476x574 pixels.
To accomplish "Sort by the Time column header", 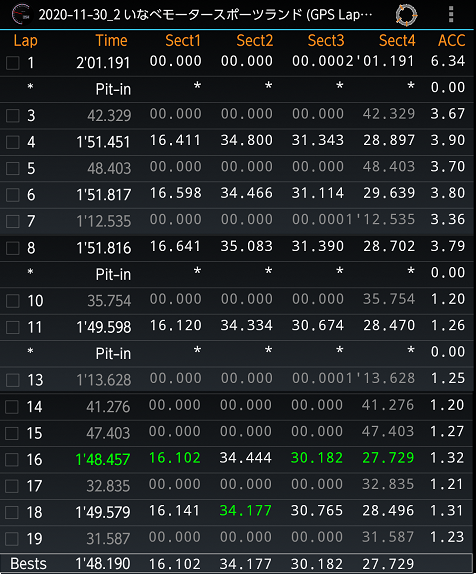I will pyautogui.click(x=111, y=40).
